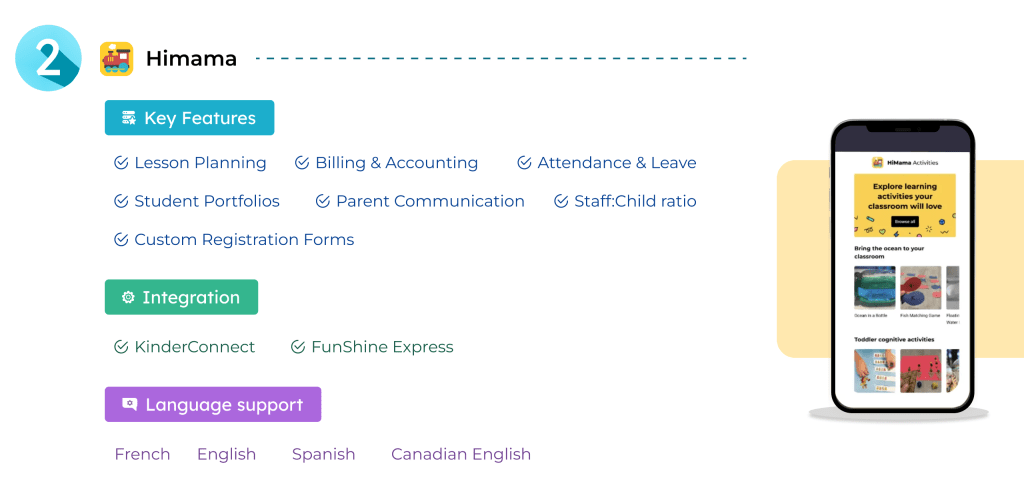Select the Key Features label
Screen dimensions: 1024x498
[200, 118]
